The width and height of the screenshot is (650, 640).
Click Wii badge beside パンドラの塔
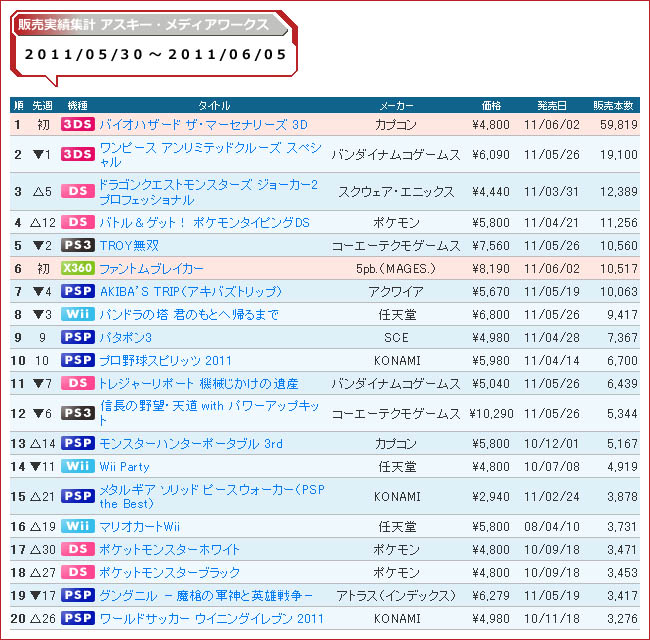click(78, 314)
